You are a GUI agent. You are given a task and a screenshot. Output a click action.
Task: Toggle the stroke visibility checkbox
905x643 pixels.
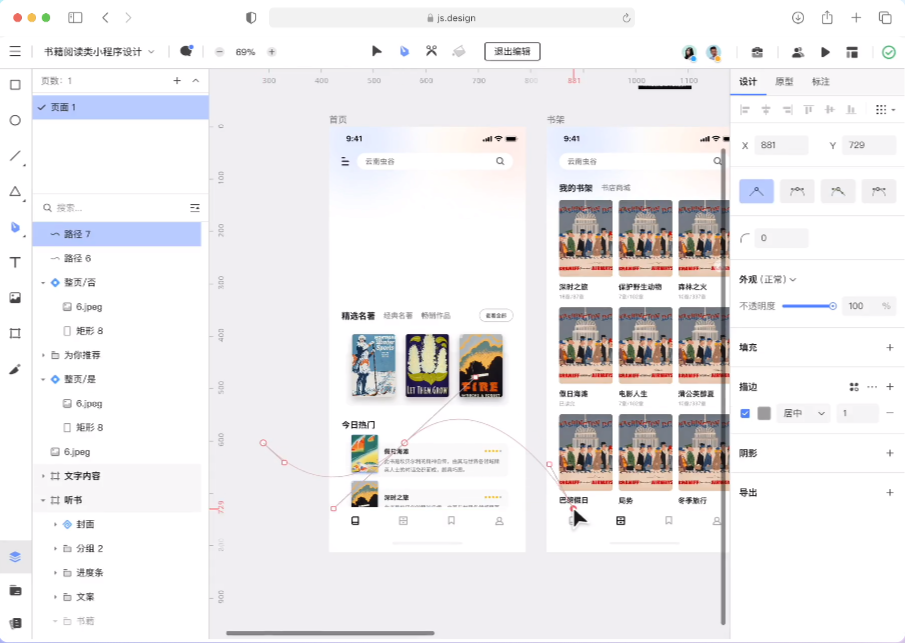point(745,413)
